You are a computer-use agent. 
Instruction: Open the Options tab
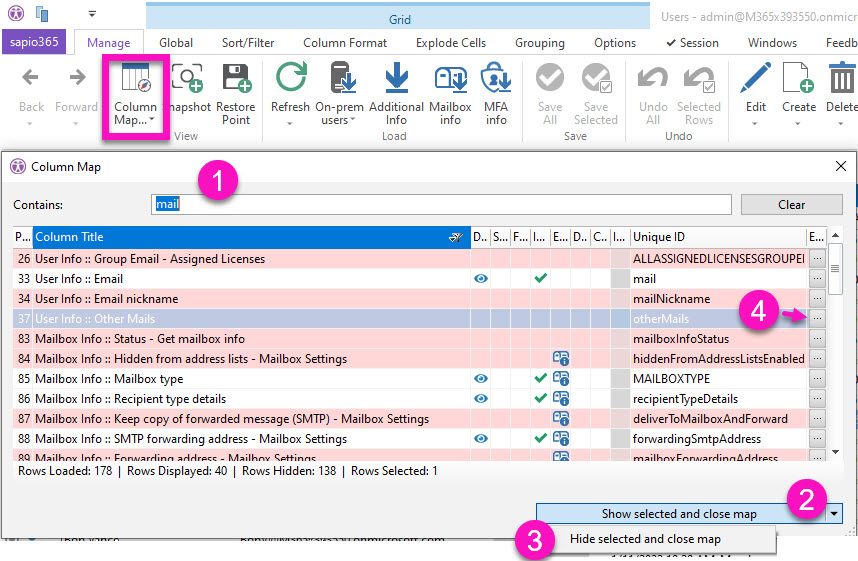615,43
